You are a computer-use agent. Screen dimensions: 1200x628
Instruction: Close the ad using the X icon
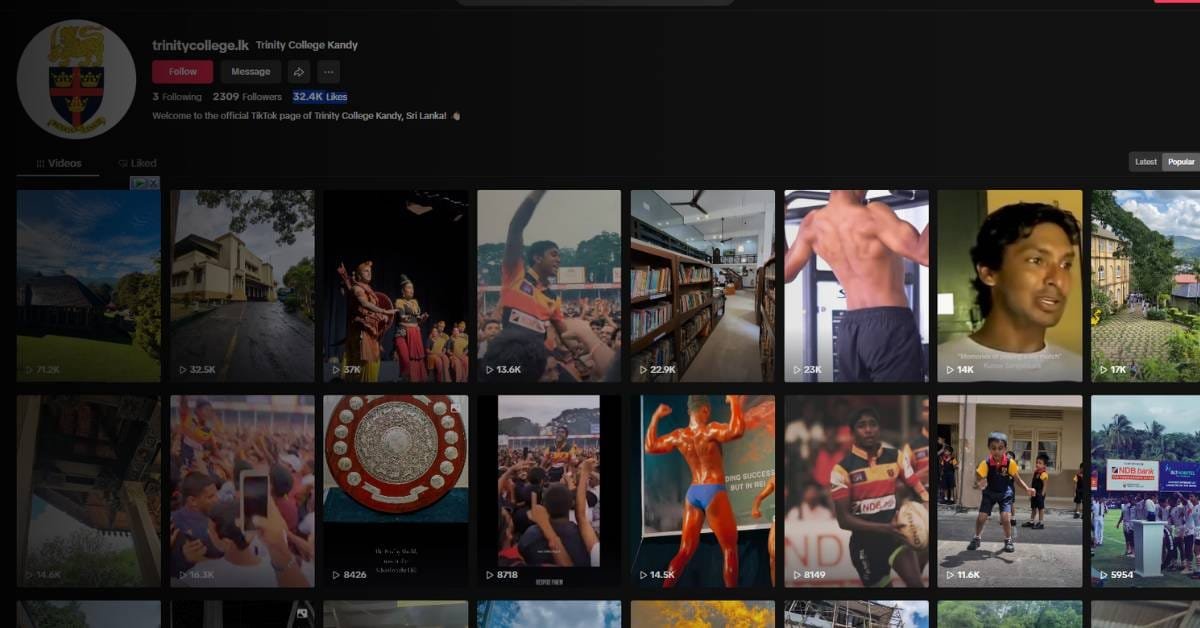click(153, 183)
